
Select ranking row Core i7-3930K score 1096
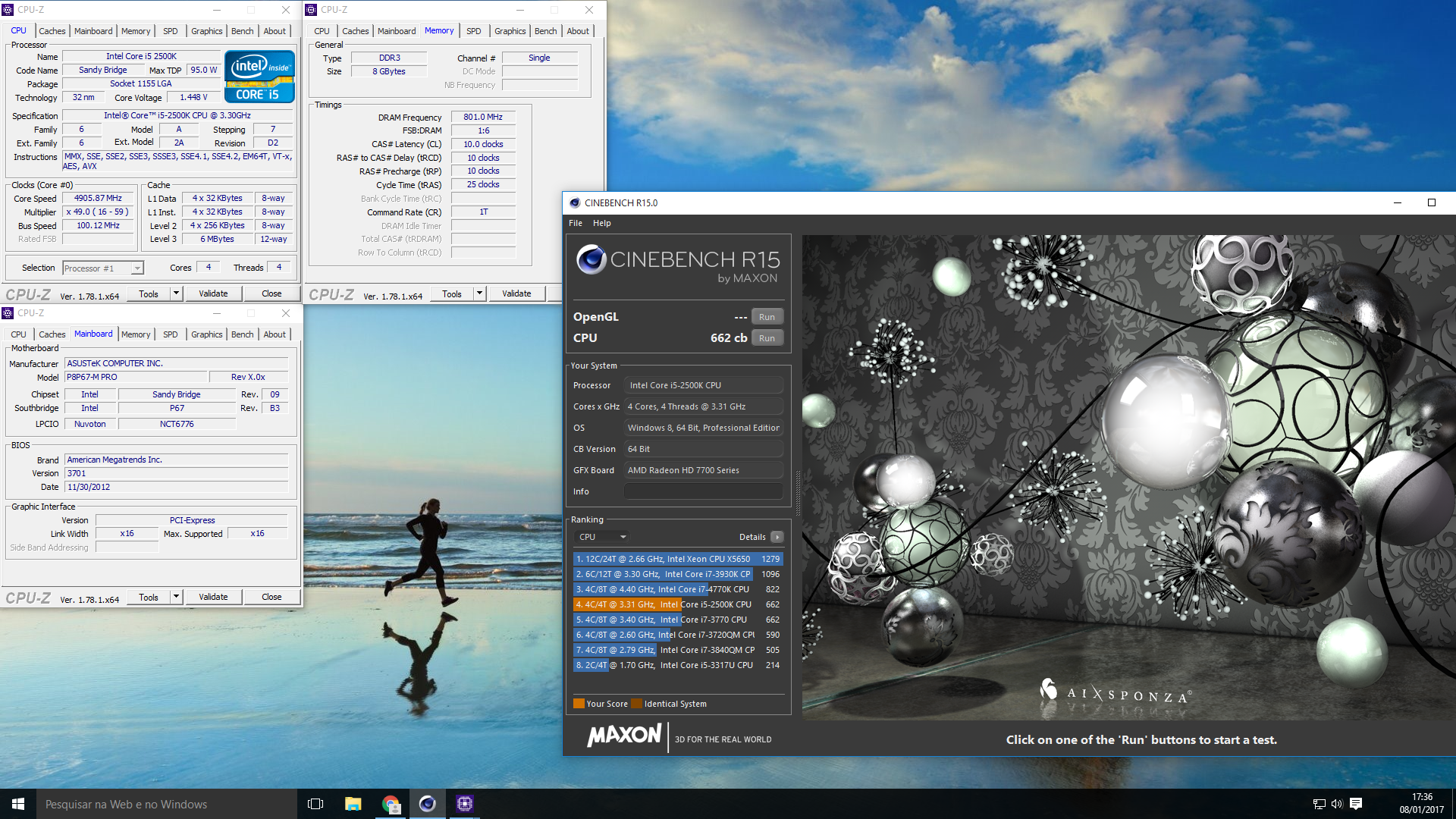678,574
